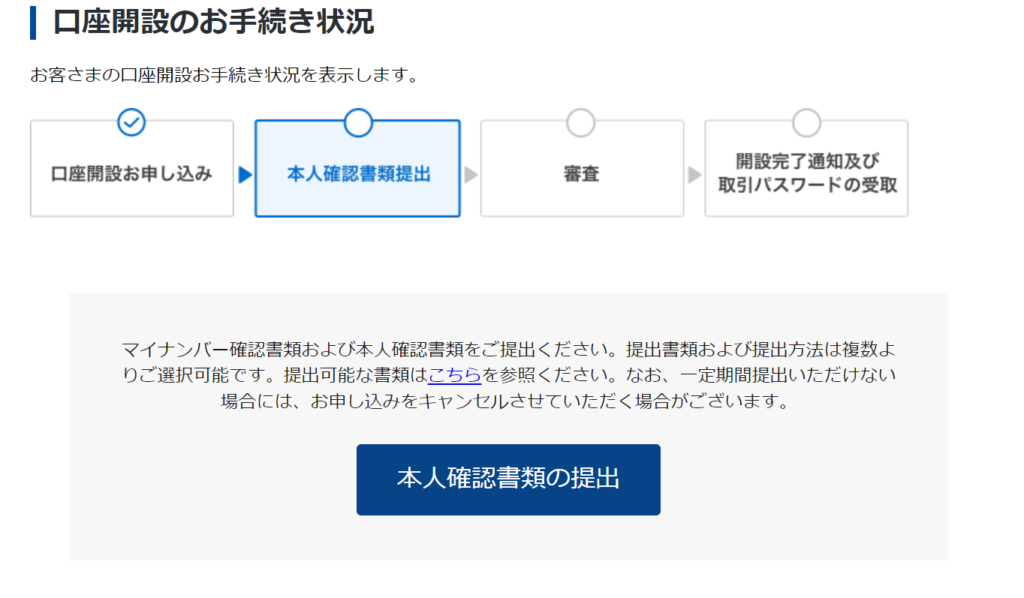Select the 口座開設お申し込み step box

tap(132, 168)
